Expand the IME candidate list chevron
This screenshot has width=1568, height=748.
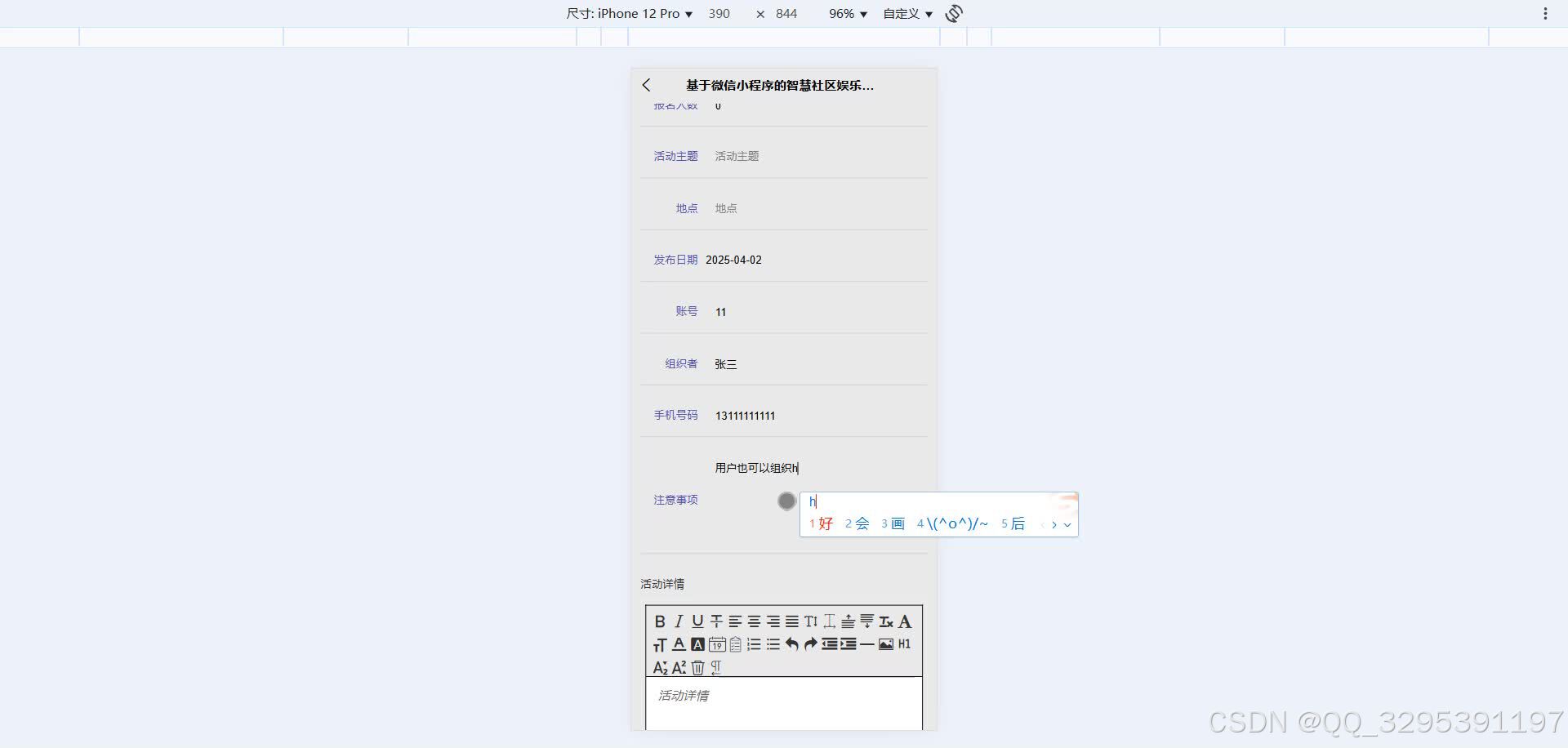tap(1068, 524)
